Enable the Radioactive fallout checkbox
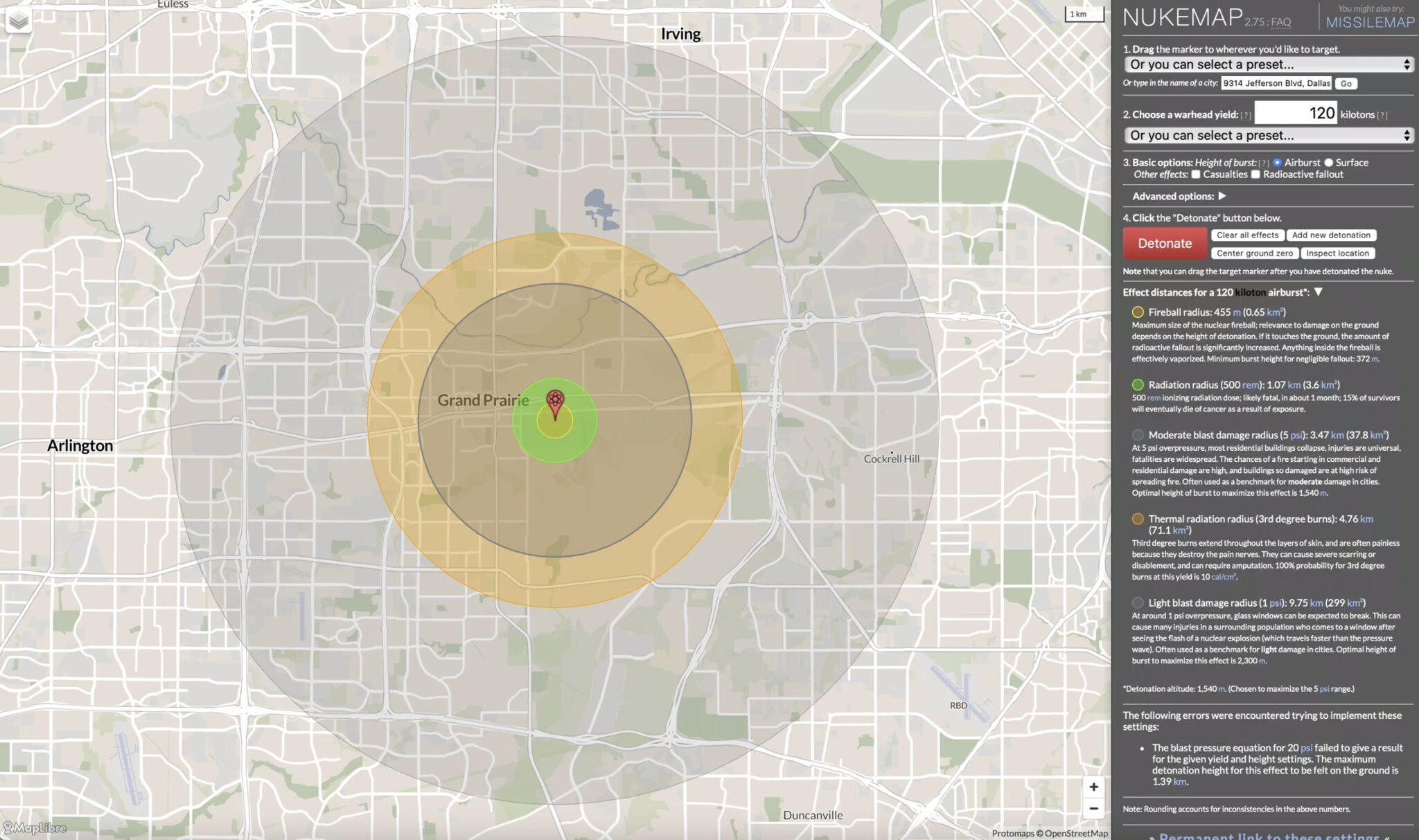Viewport: 1419px width, 840px height. click(x=1255, y=174)
